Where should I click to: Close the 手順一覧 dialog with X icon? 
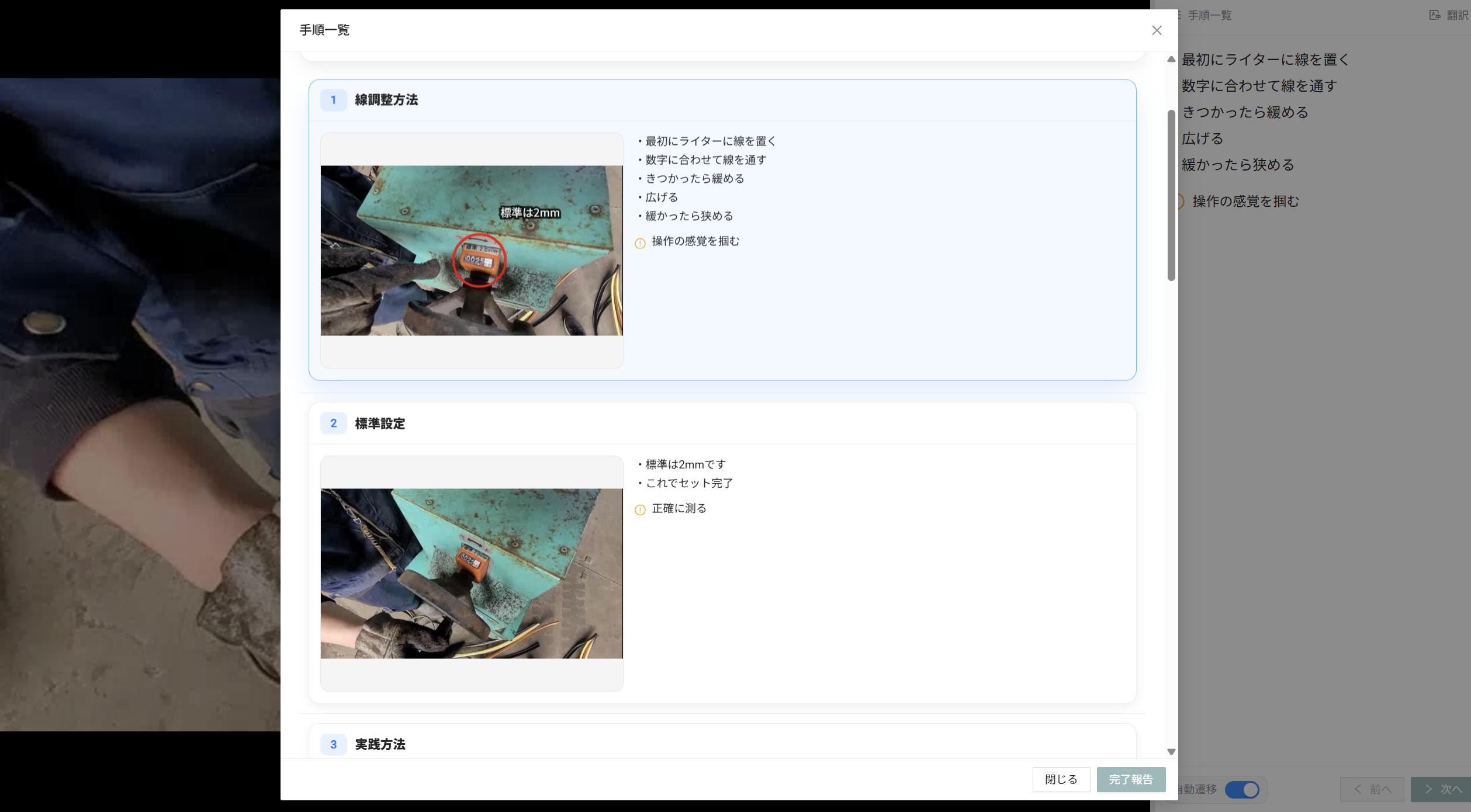coord(1157,30)
